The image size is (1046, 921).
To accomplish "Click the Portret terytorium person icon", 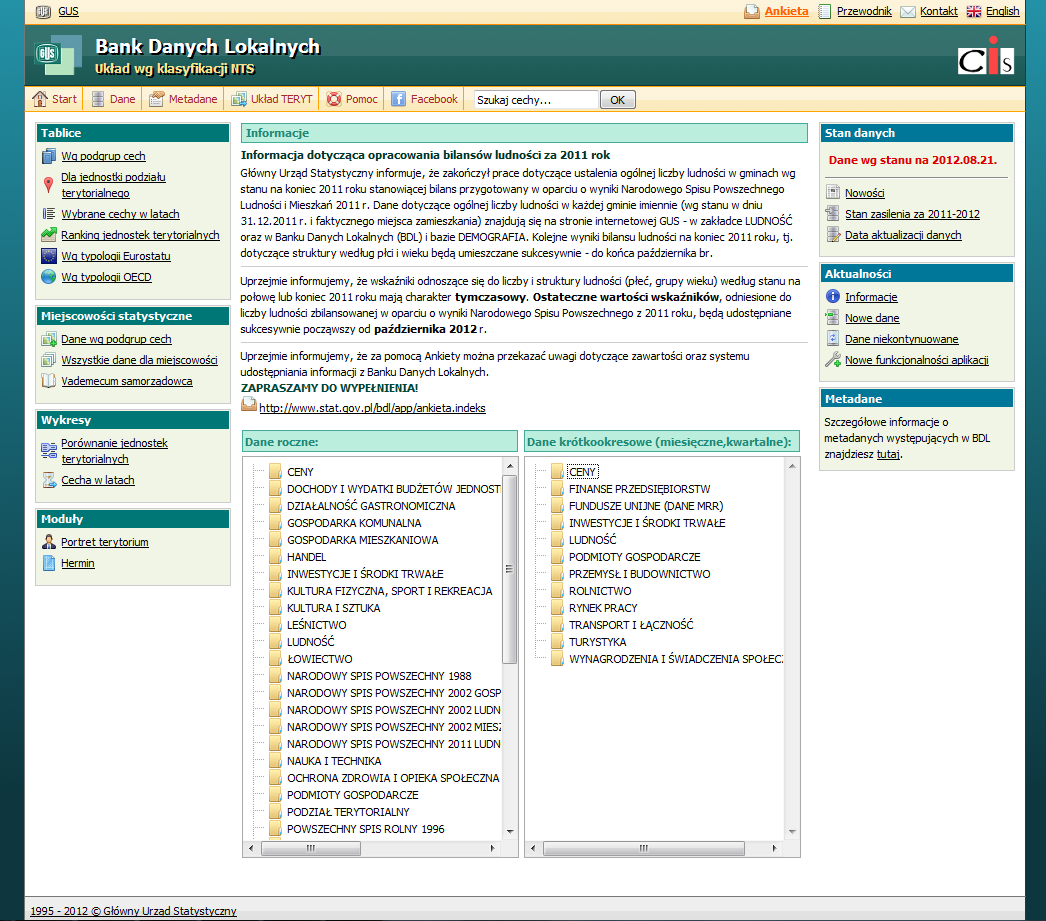I will 49,542.
